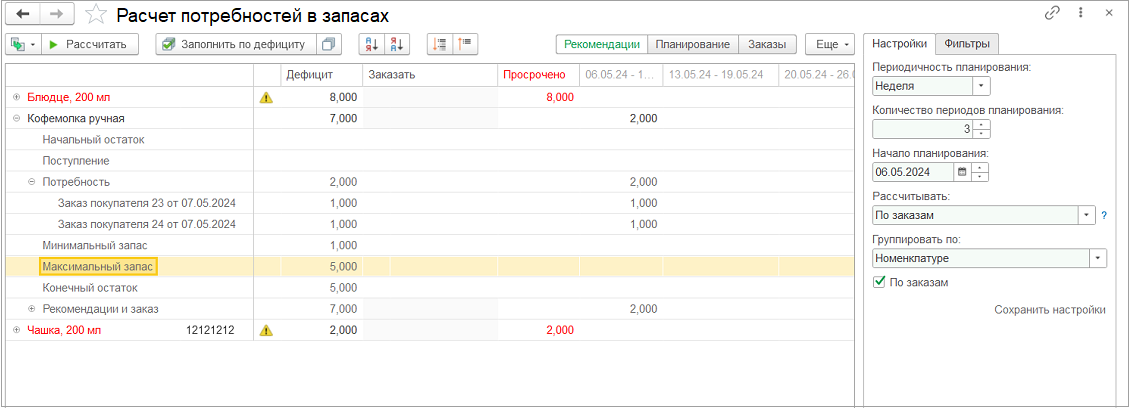Switch to the Фильтры tab
This screenshot has width=1132, height=408.
pos(967,43)
